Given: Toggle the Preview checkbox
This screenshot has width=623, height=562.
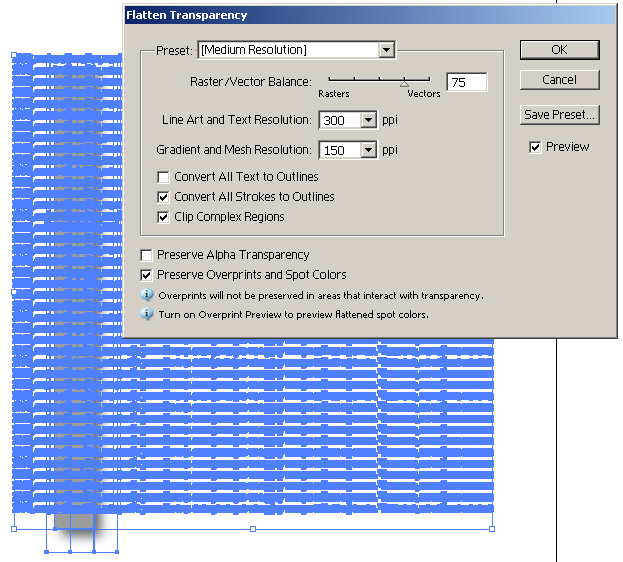Looking at the screenshot, I should coord(535,147).
